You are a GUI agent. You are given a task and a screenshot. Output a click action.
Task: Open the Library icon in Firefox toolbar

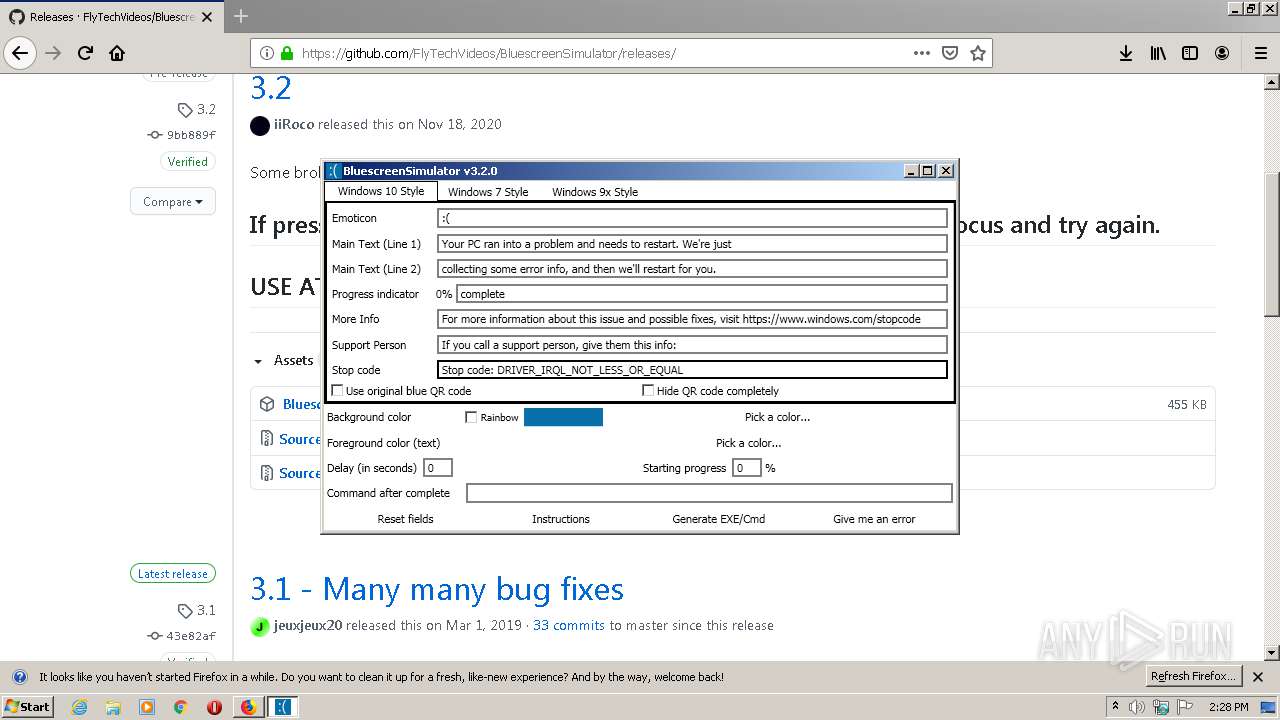click(1158, 53)
